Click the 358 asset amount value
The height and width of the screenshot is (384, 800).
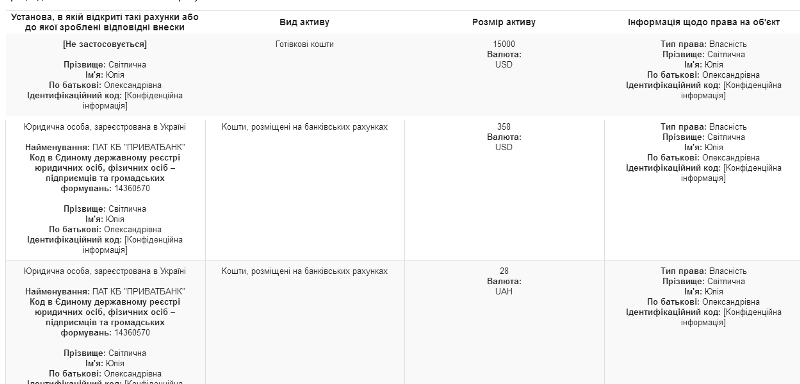coord(504,127)
